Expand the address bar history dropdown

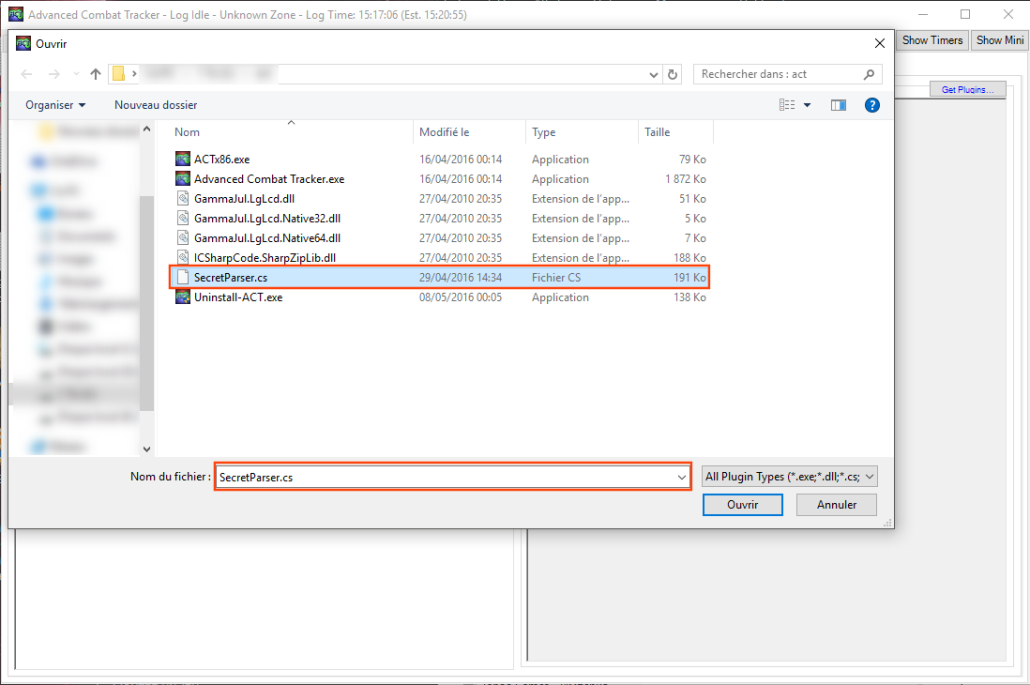coord(654,74)
